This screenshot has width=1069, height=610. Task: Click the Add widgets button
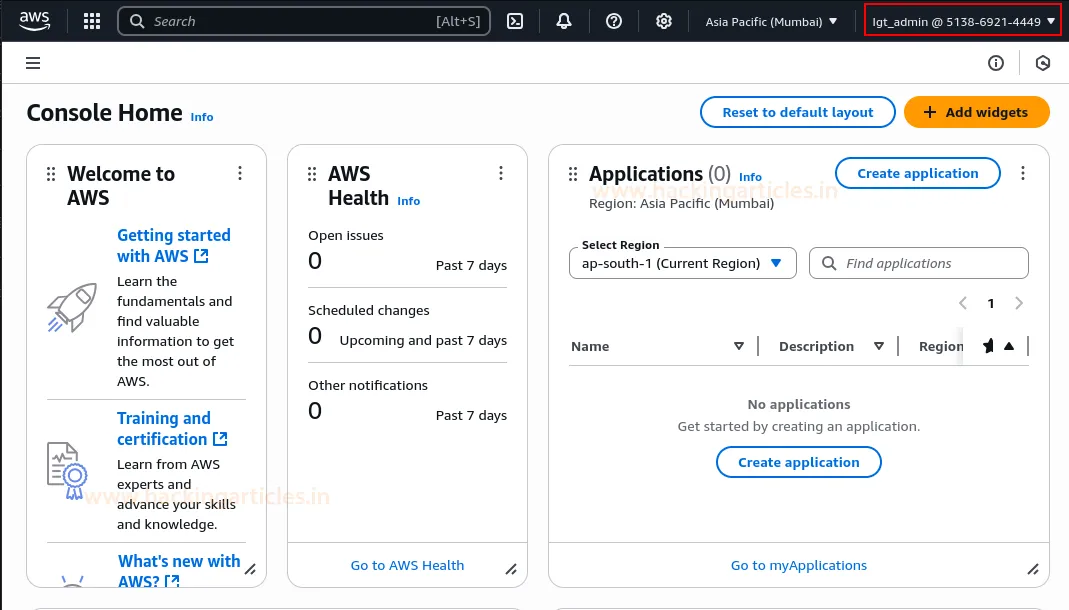click(x=976, y=112)
